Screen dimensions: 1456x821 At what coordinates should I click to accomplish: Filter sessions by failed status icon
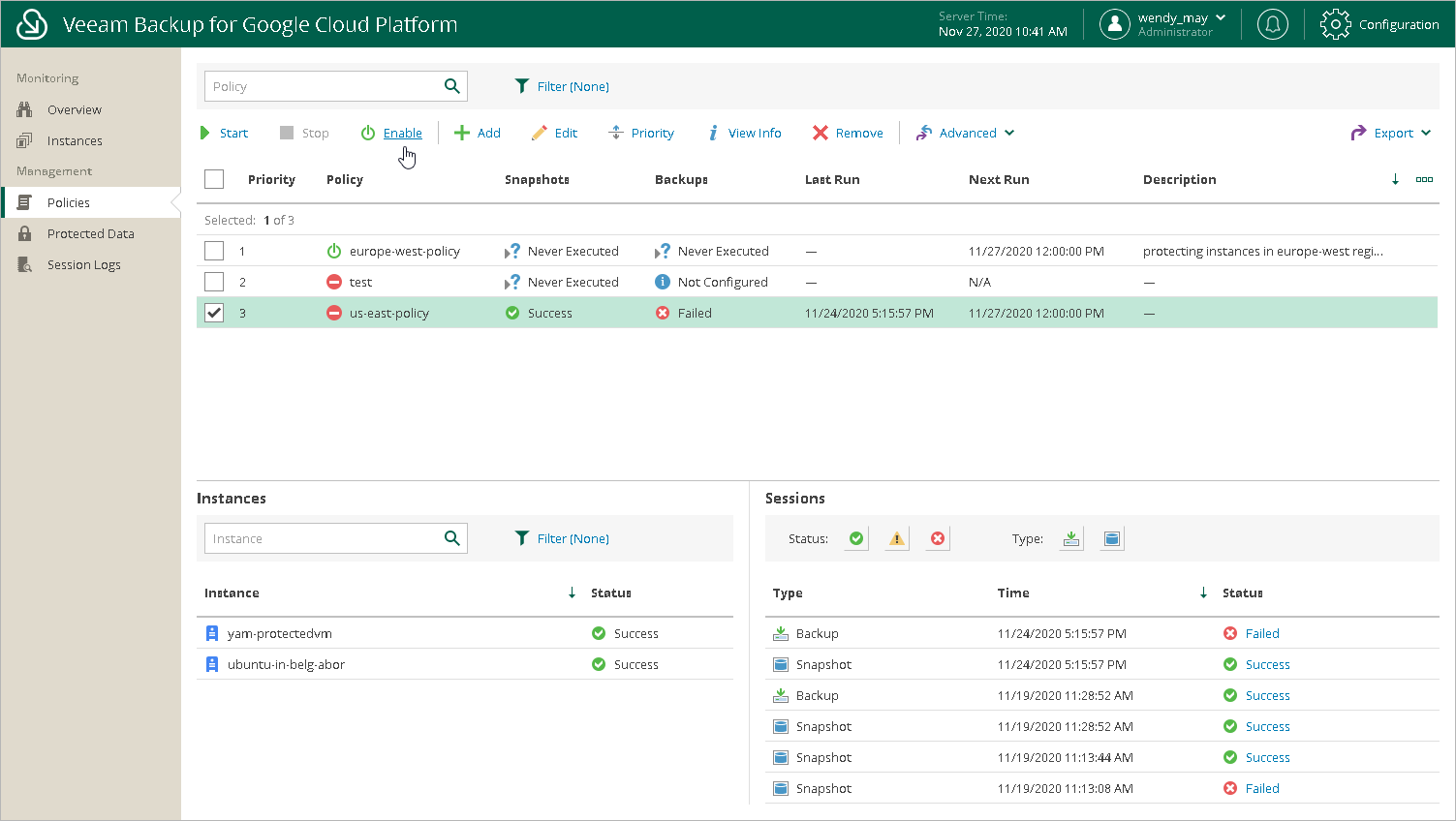[938, 539]
